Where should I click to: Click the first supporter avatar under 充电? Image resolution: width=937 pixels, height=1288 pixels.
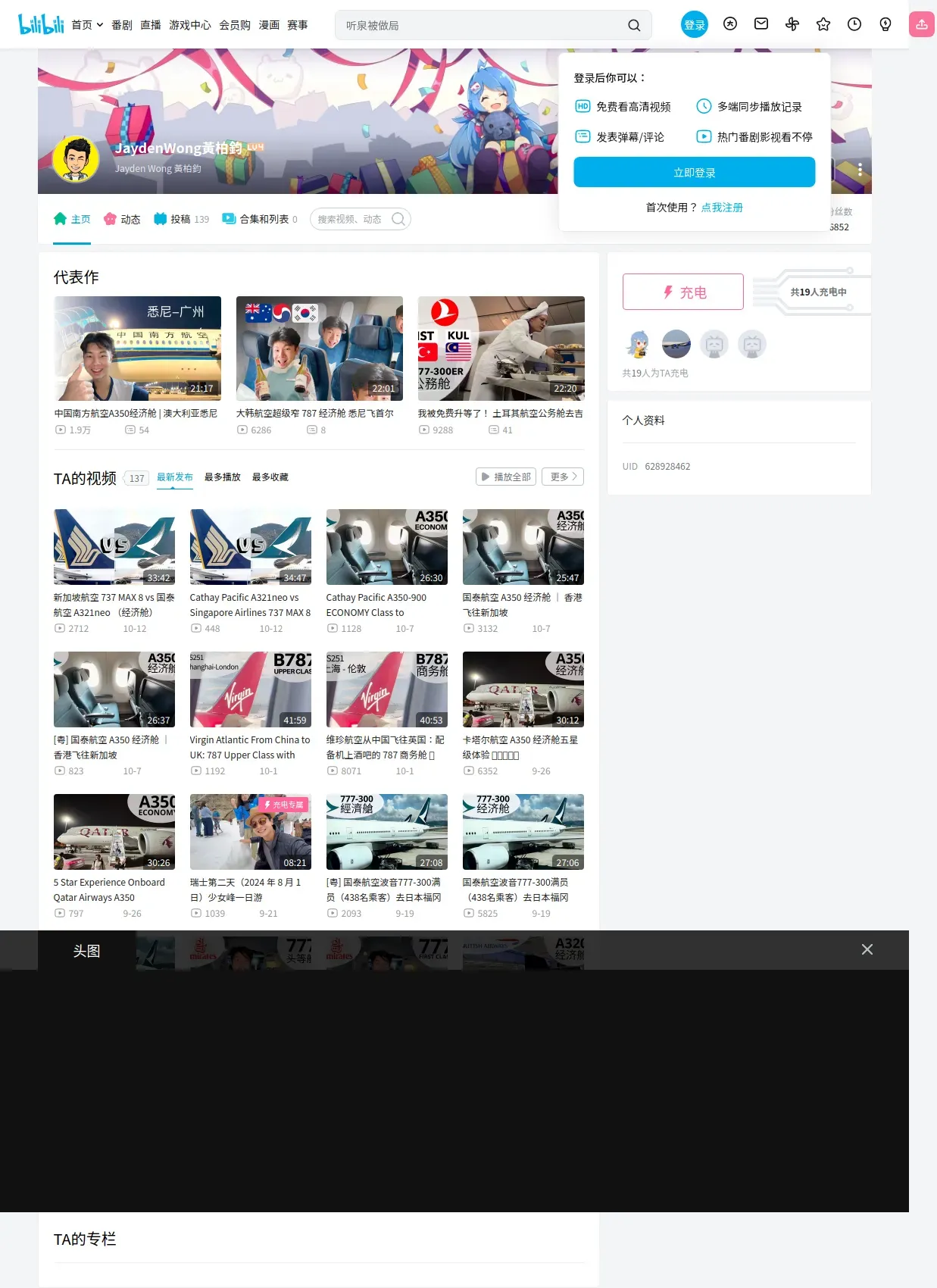tap(638, 344)
